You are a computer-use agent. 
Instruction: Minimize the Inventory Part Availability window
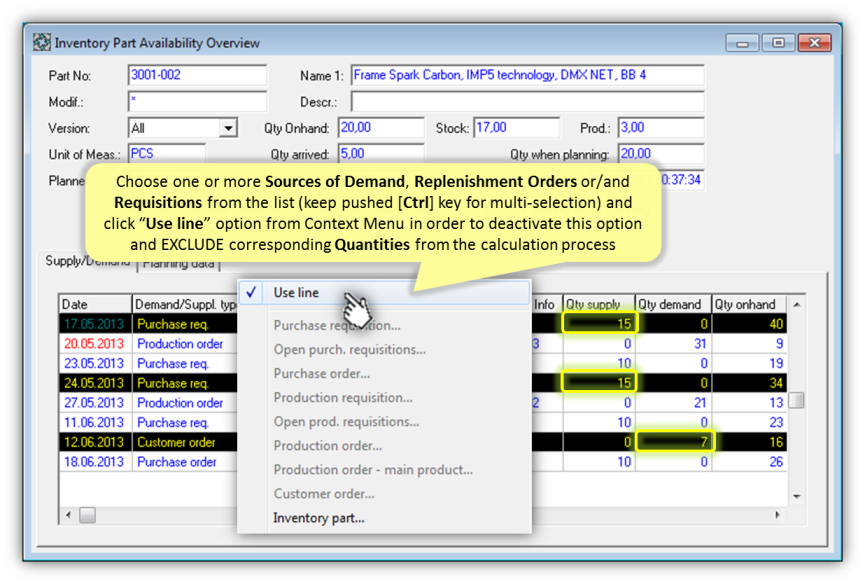(x=743, y=43)
